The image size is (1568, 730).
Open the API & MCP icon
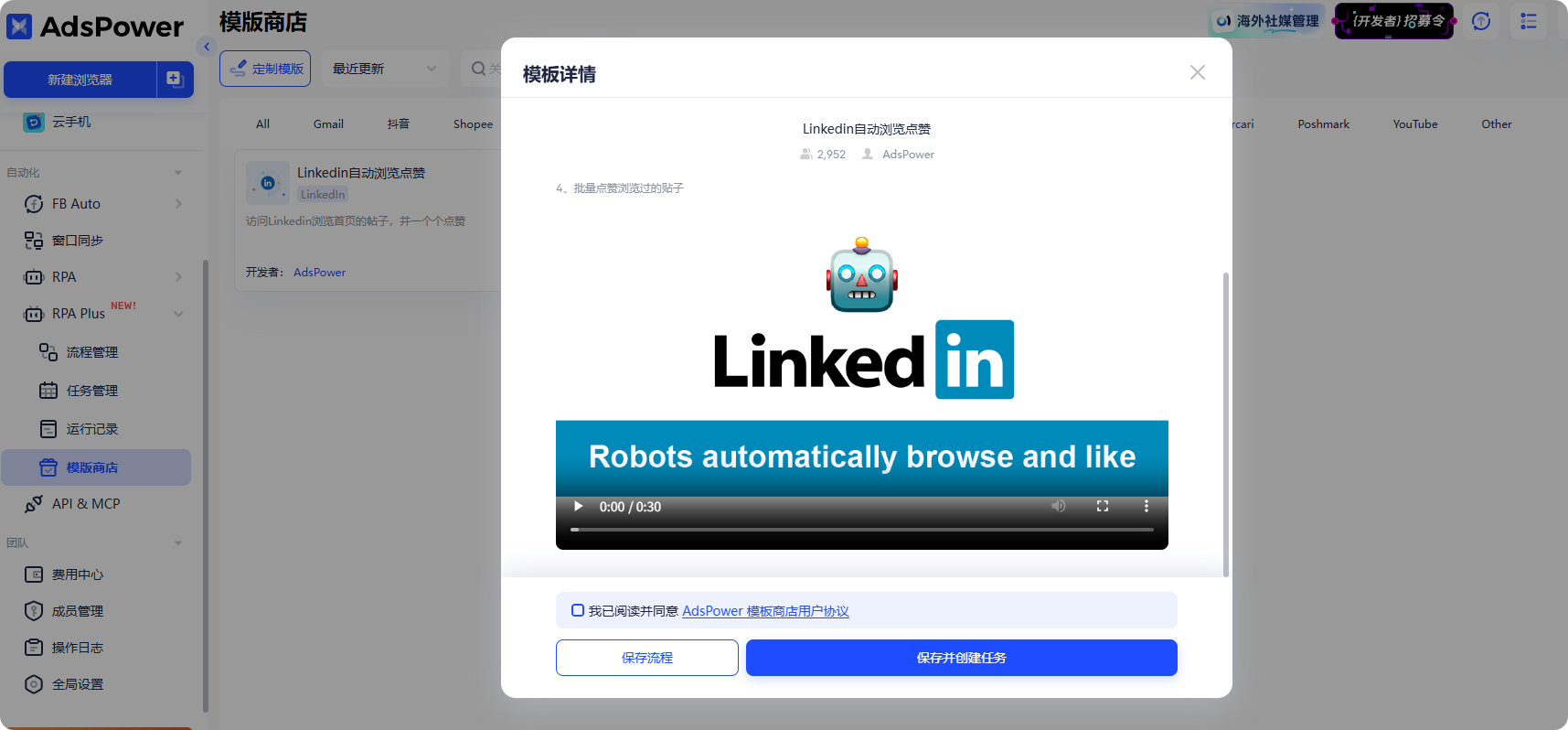click(x=34, y=504)
